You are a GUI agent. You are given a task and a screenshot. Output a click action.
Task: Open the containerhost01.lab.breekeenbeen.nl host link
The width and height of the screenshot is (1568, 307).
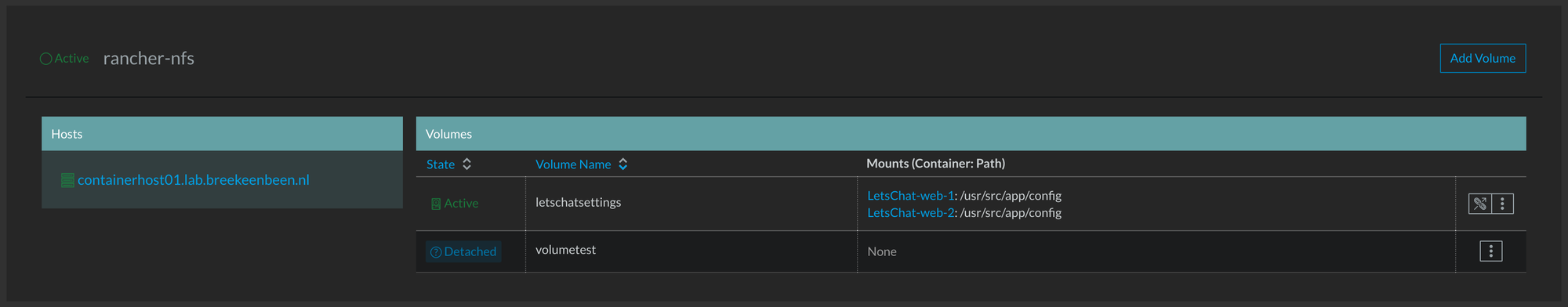pos(193,180)
